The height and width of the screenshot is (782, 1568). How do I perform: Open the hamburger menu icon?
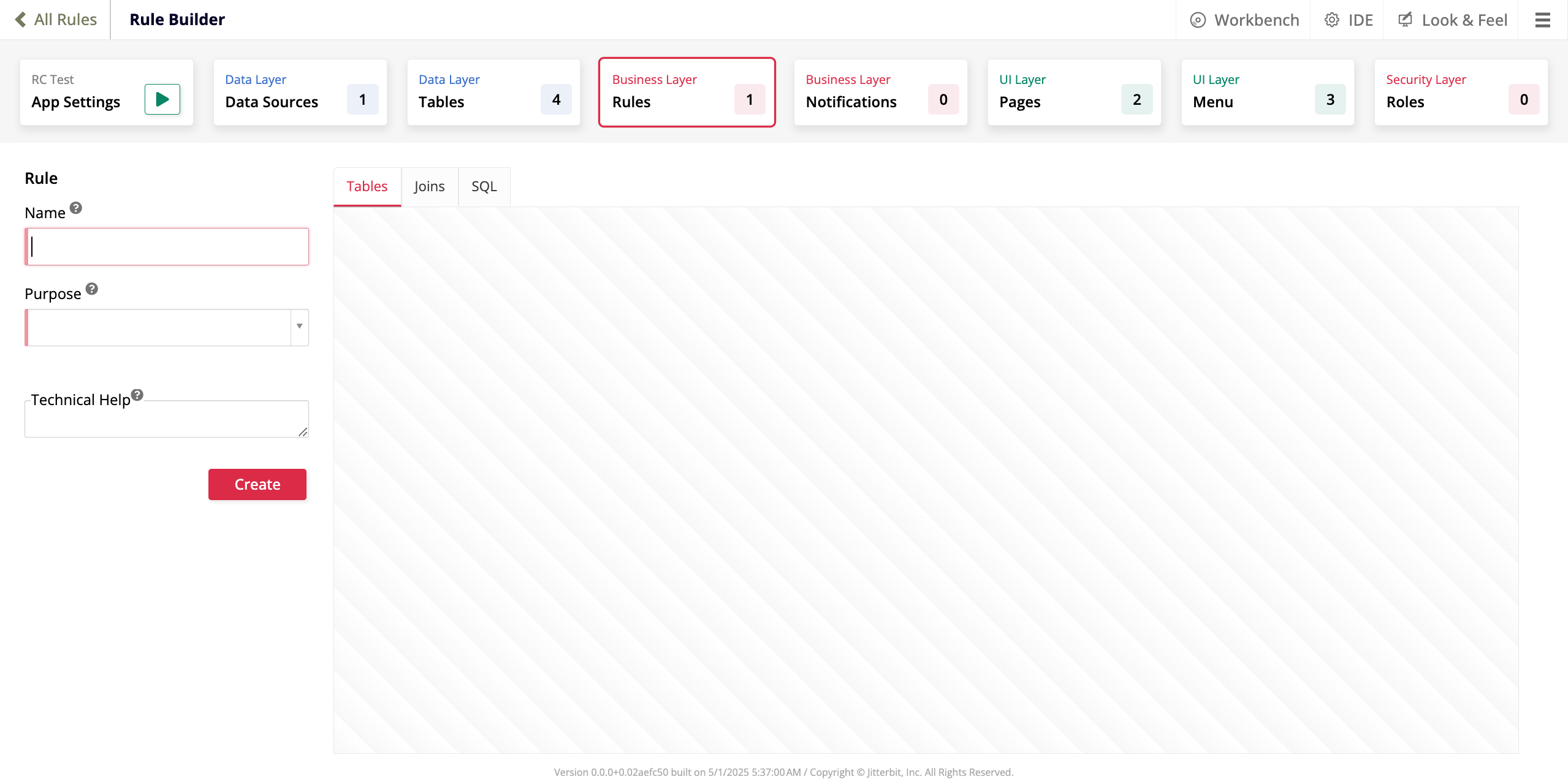pos(1542,20)
